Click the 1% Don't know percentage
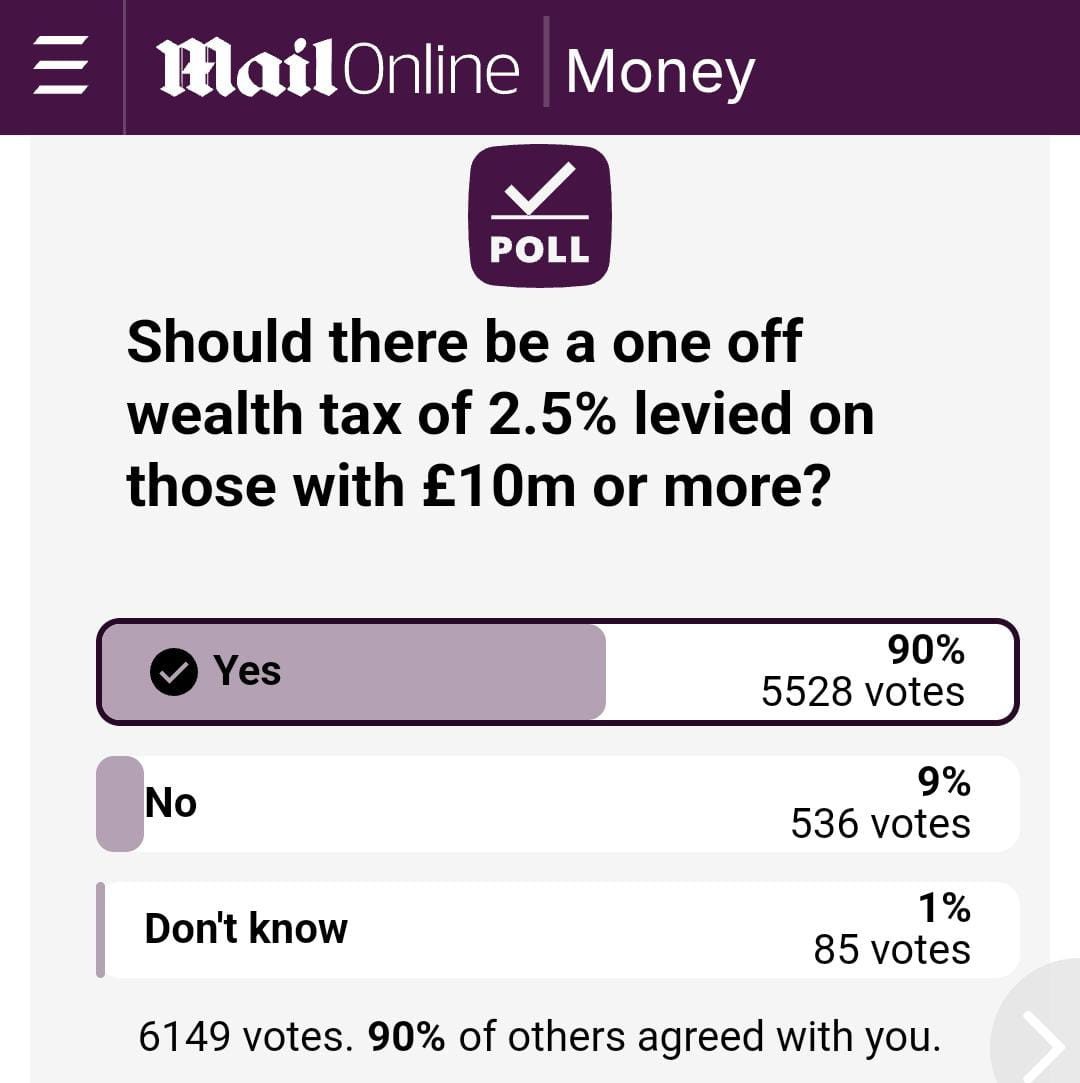 (944, 908)
